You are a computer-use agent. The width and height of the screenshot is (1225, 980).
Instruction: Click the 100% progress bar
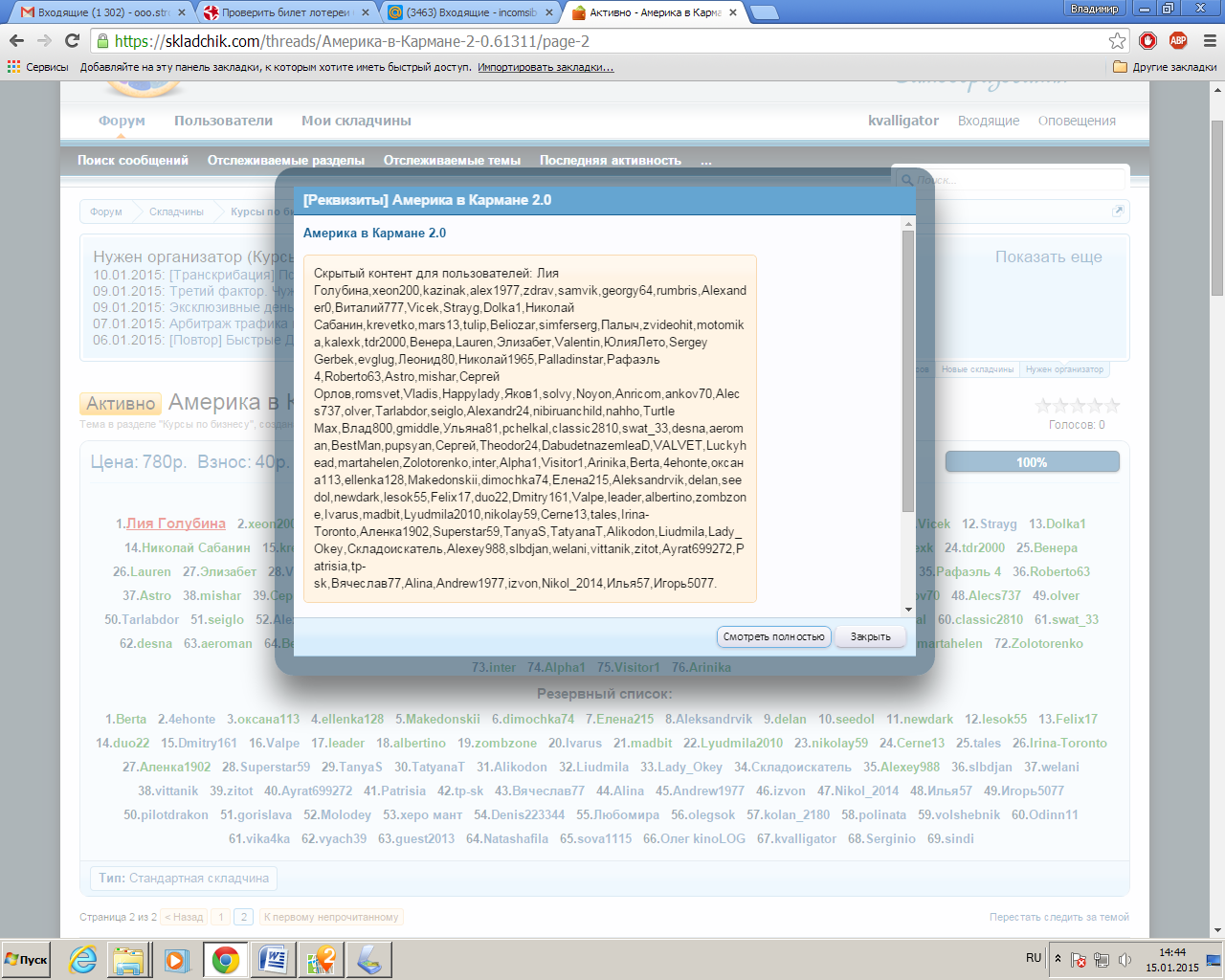1032,462
